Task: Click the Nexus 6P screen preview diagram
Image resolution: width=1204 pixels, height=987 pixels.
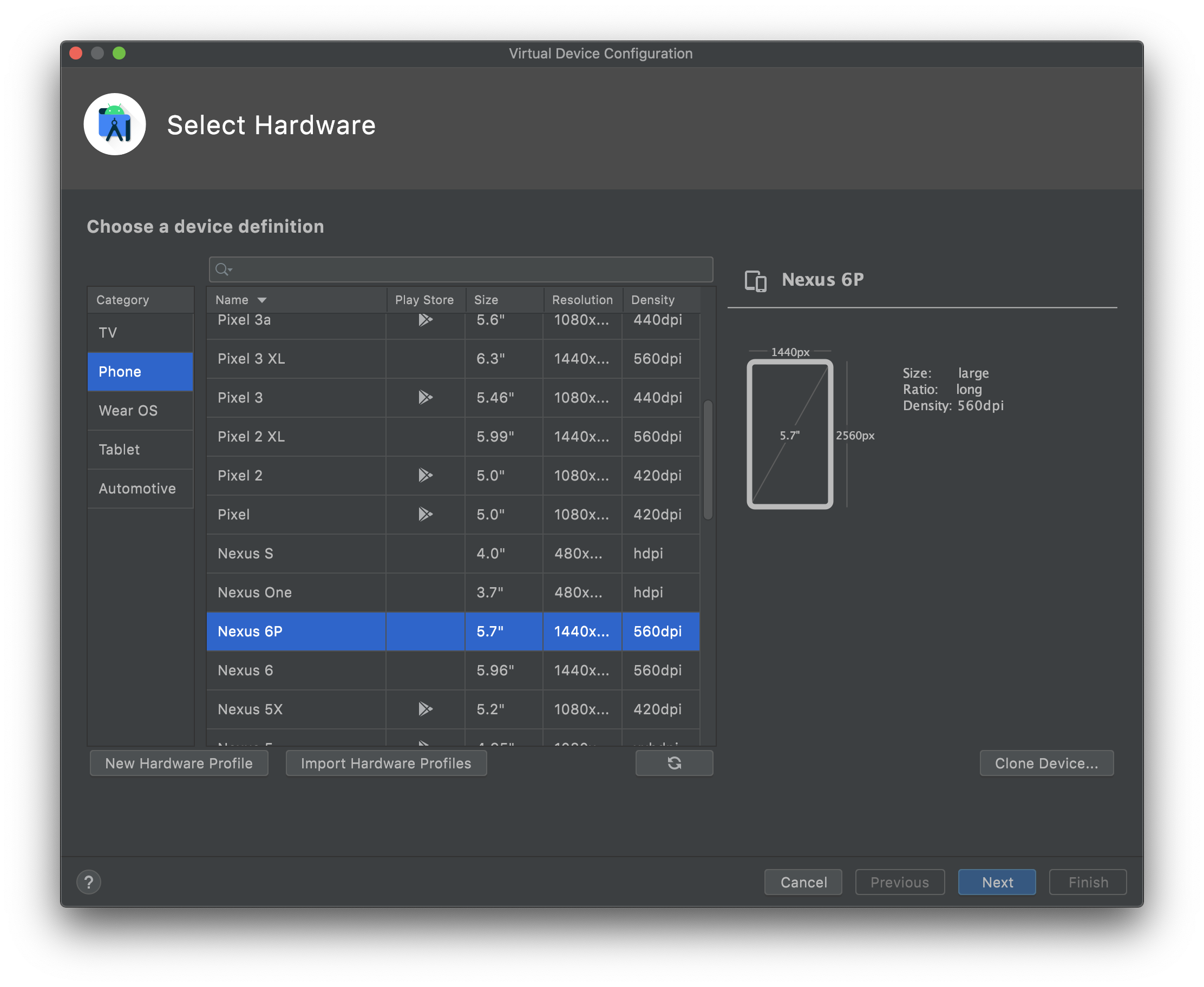Action: (x=790, y=435)
